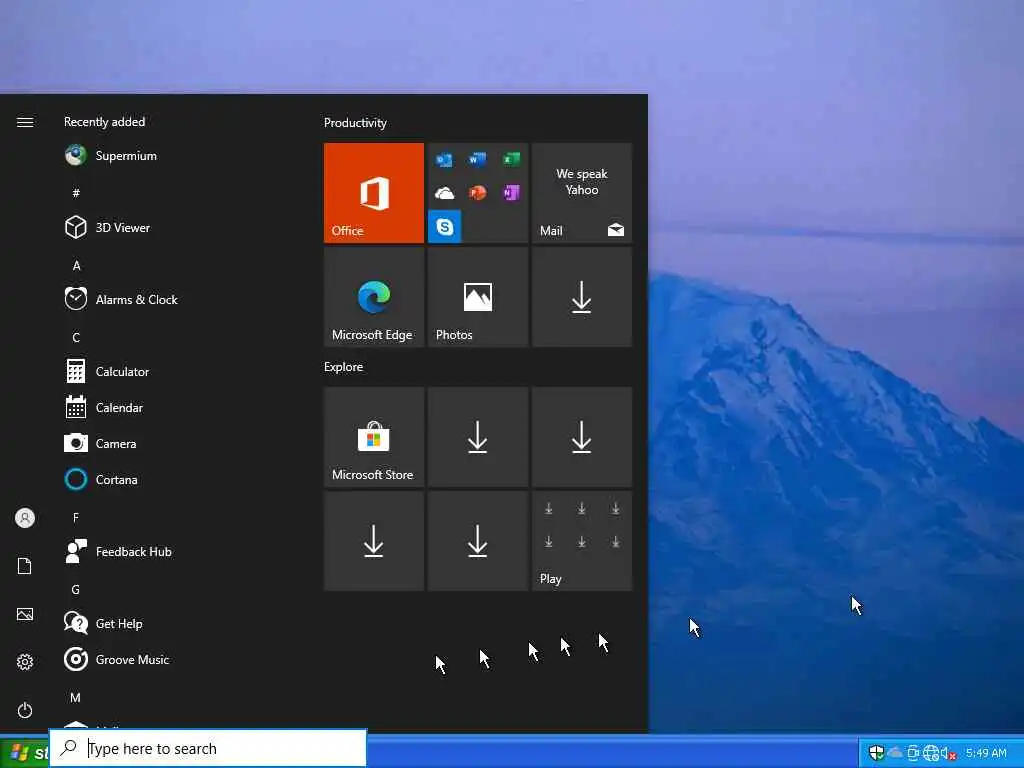Launch the Camera app
Image resolution: width=1024 pixels, height=768 pixels.
click(101, 443)
